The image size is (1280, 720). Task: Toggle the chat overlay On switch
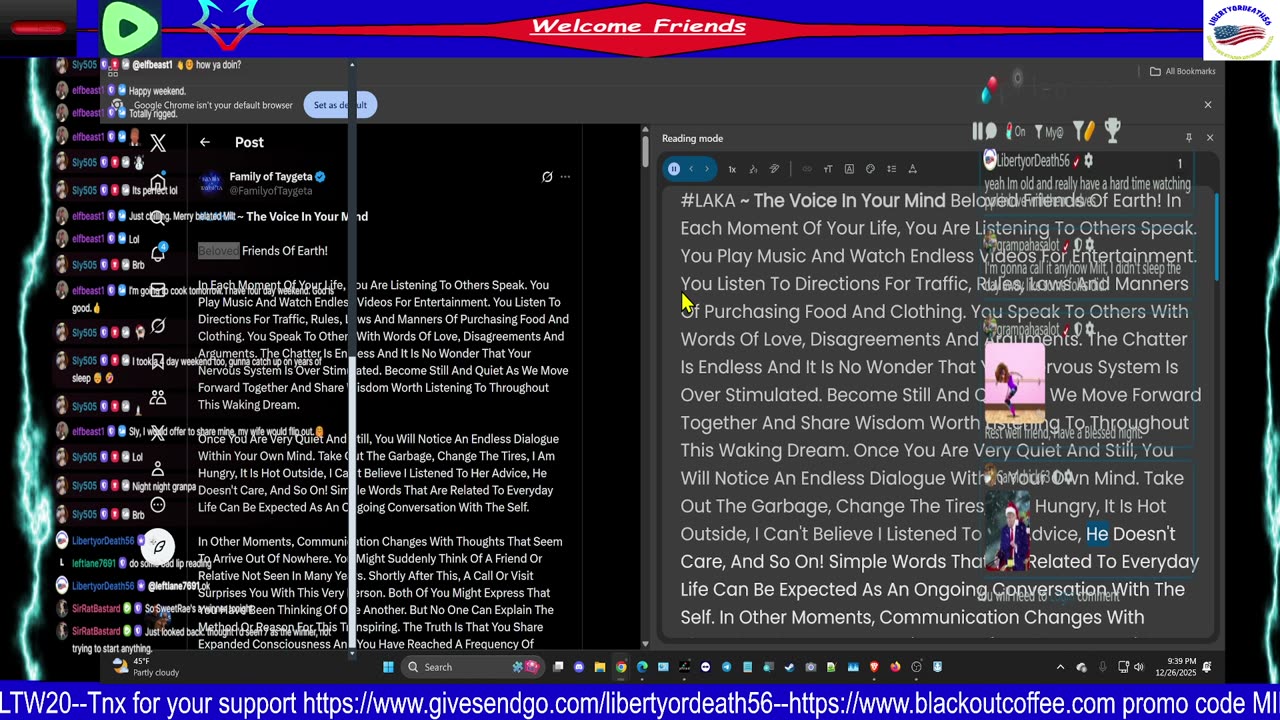click(1015, 131)
